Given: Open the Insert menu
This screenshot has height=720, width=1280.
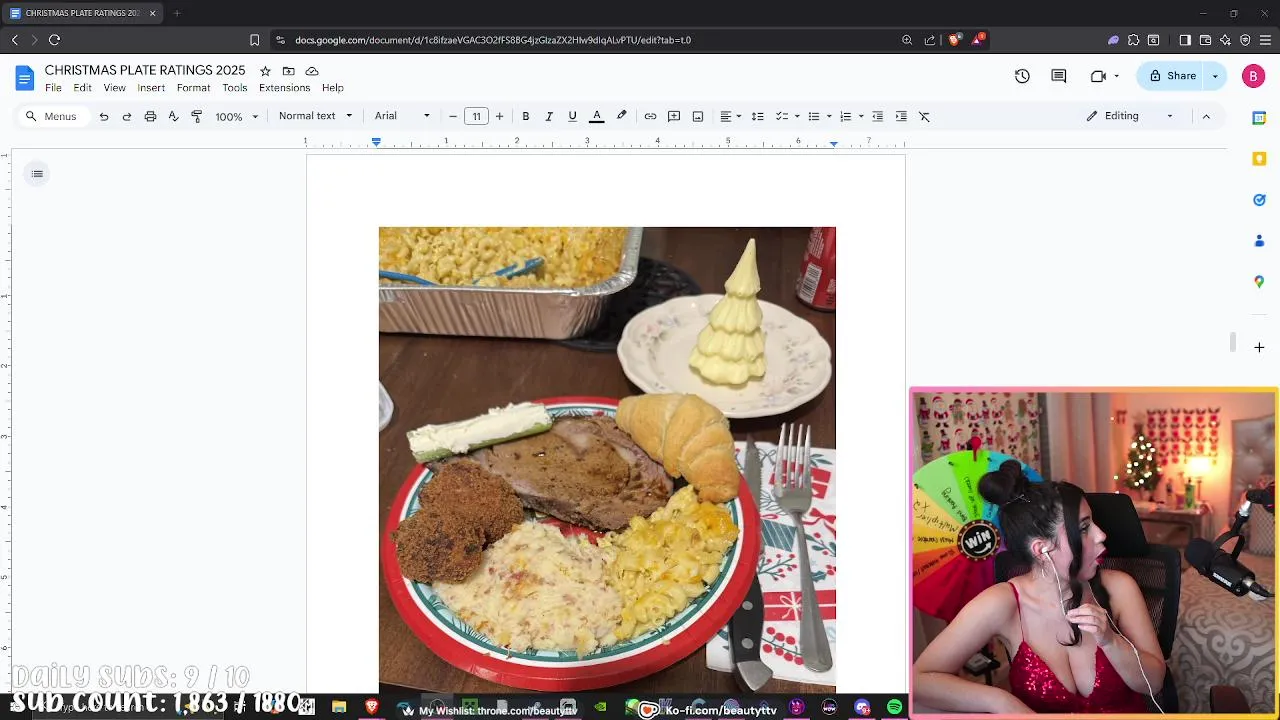Looking at the screenshot, I should [x=151, y=88].
